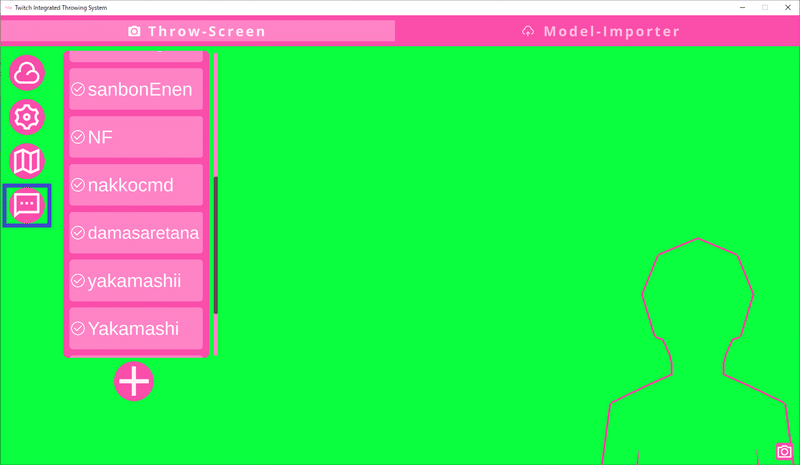Image resolution: width=800 pixels, height=465 pixels.
Task: Select the damasaretana list entry
Action: (x=136, y=233)
